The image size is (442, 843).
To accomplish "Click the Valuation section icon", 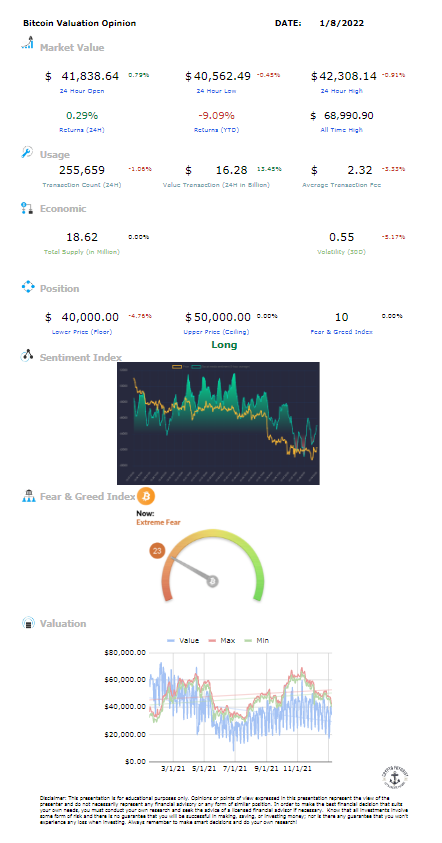I will pos(28,623).
